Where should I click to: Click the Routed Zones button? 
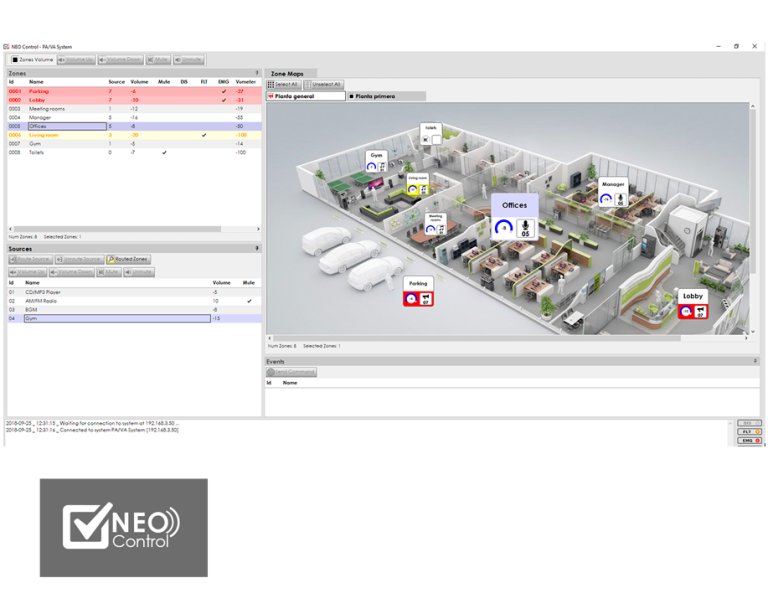pyautogui.click(x=128, y=259)
